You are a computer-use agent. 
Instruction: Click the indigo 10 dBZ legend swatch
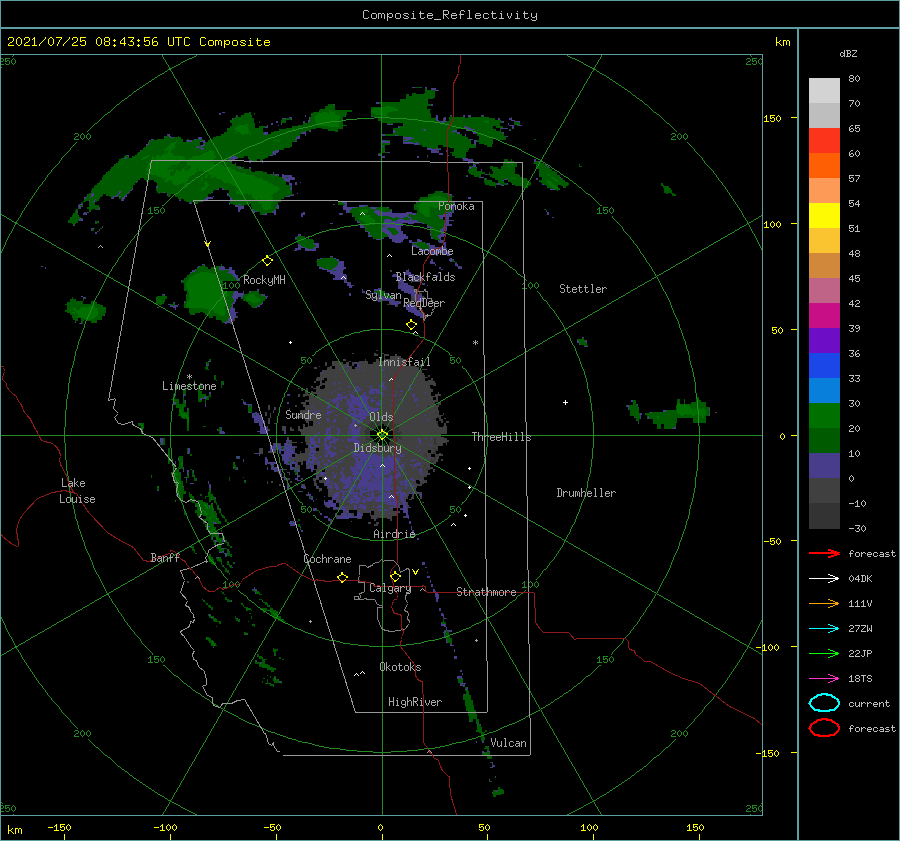click(x=824, y=465)
